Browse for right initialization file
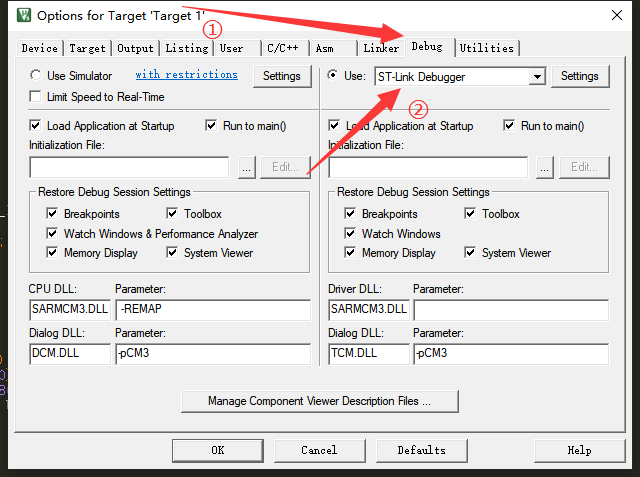This screenshot has height=477, width=640. (544, 167)
